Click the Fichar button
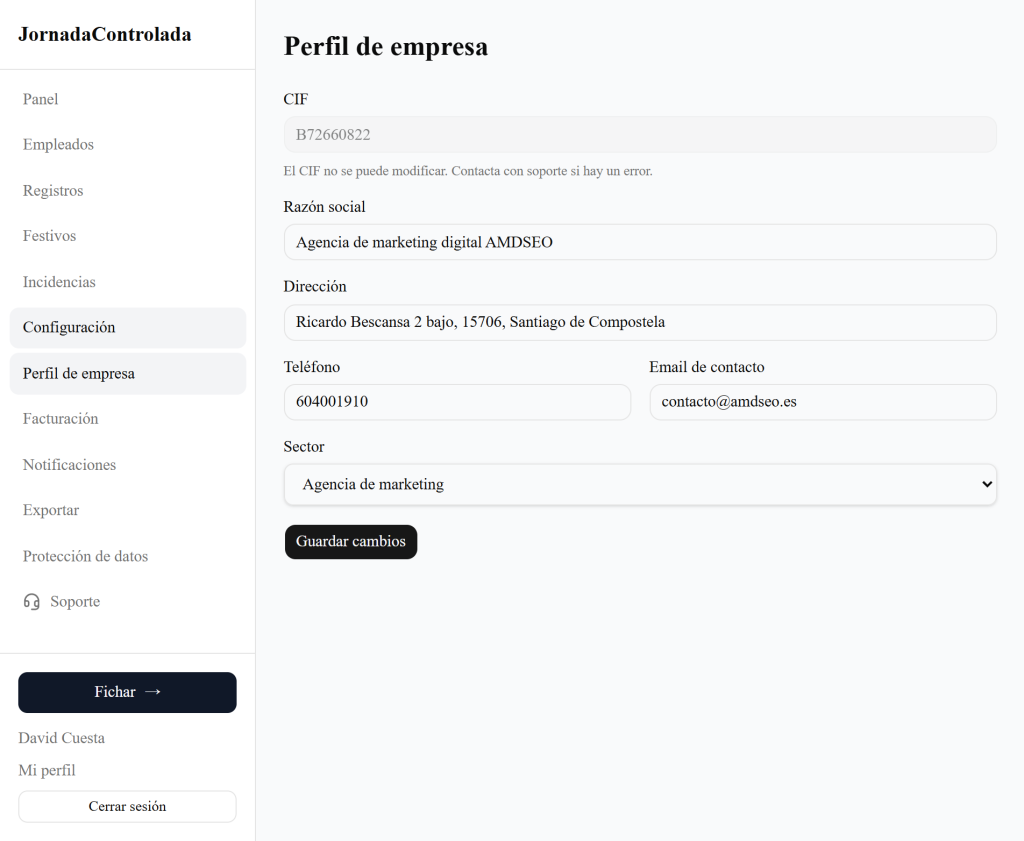1024x841 pixels. click(127, 692)
